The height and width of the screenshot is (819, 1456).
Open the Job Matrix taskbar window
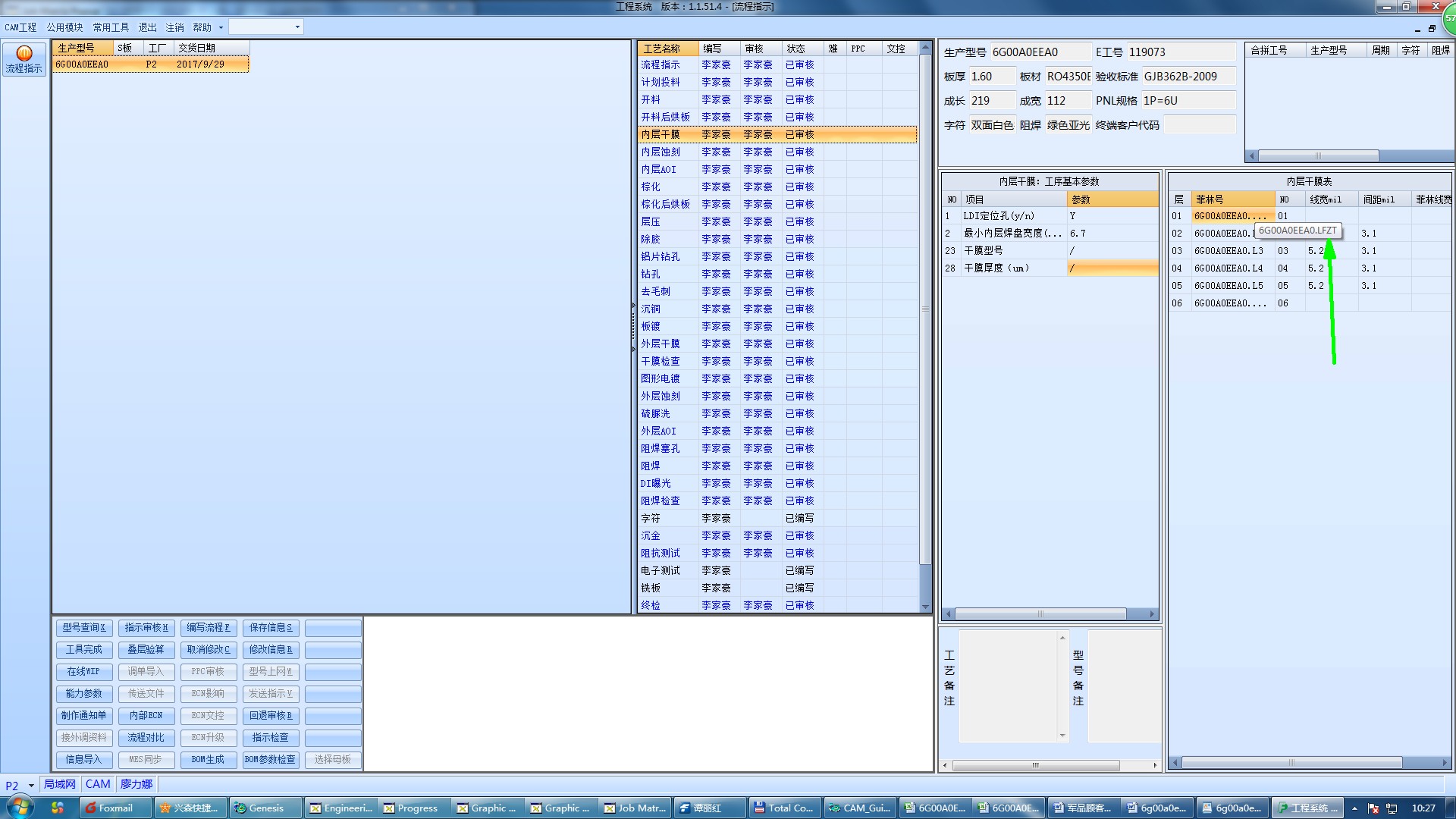pos(635,808)
